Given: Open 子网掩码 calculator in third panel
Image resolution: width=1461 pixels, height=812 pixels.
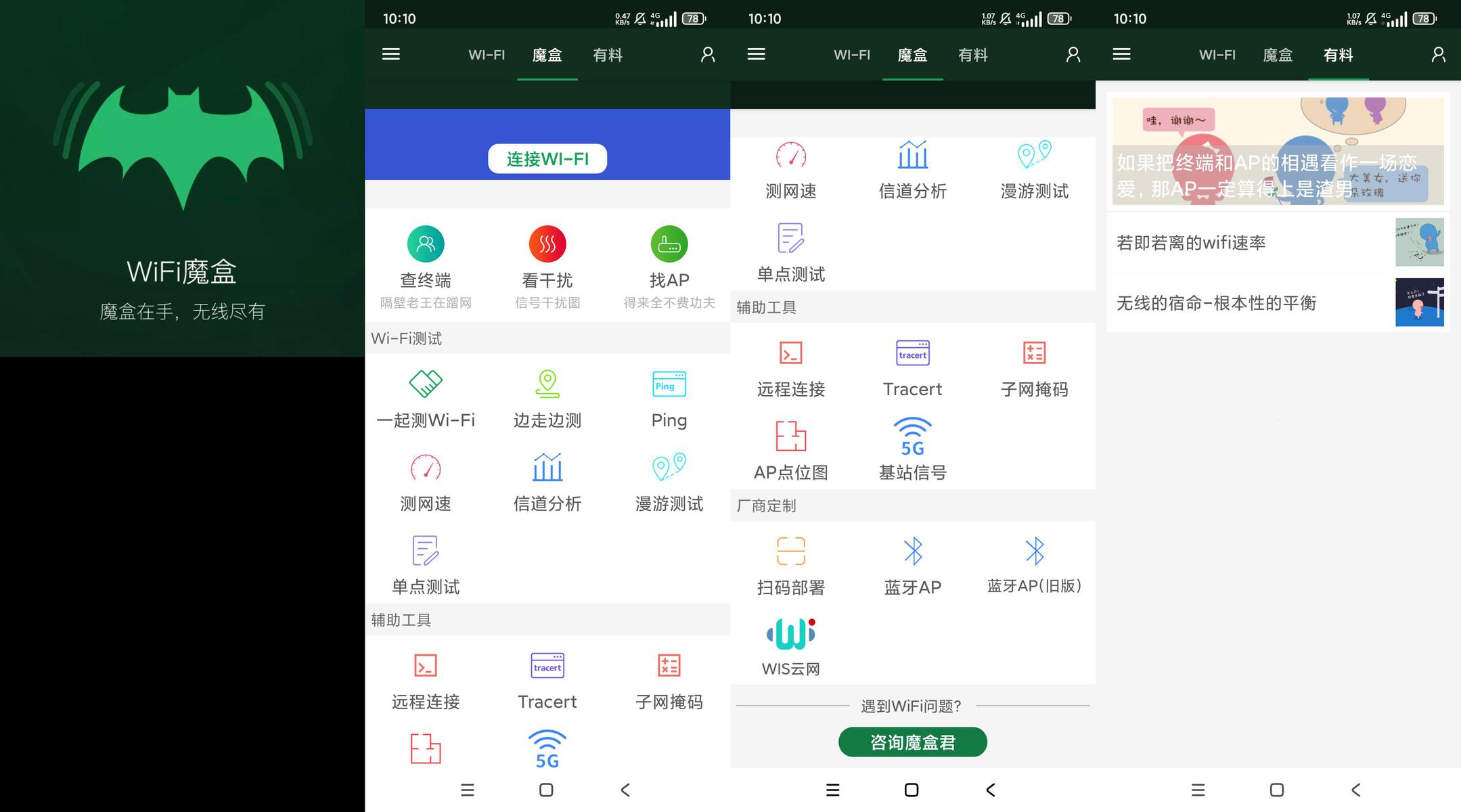Looking at the screenshot, I should (x=1034, y=353).
